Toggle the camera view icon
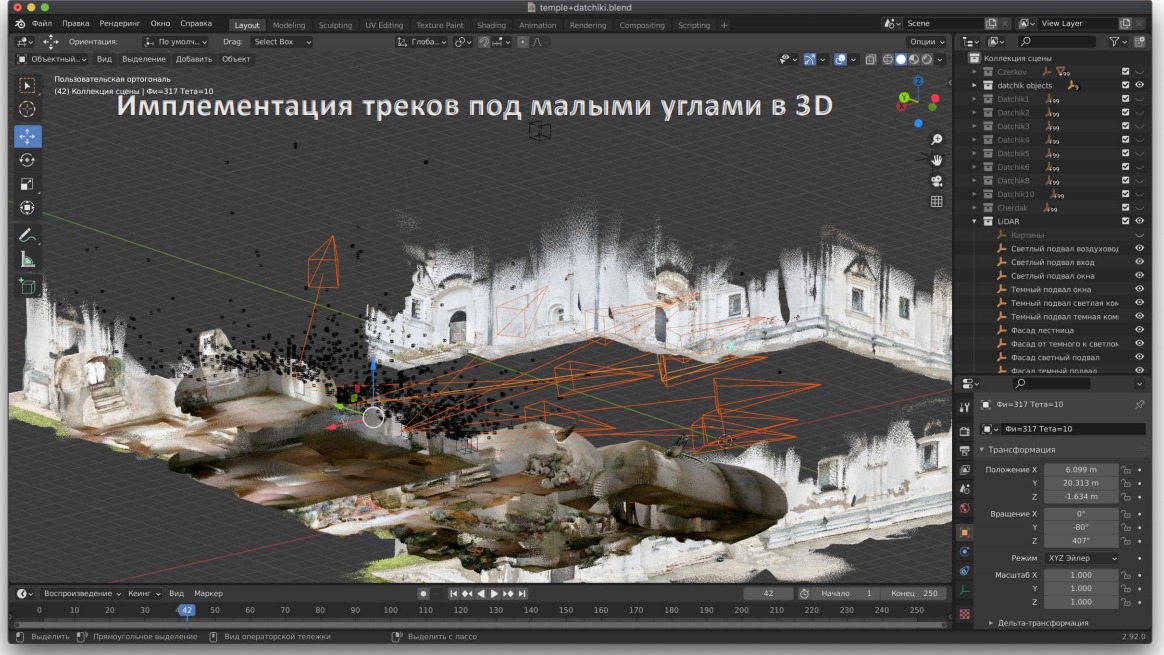Screen dimensions: 1164x655 point(937,181)
